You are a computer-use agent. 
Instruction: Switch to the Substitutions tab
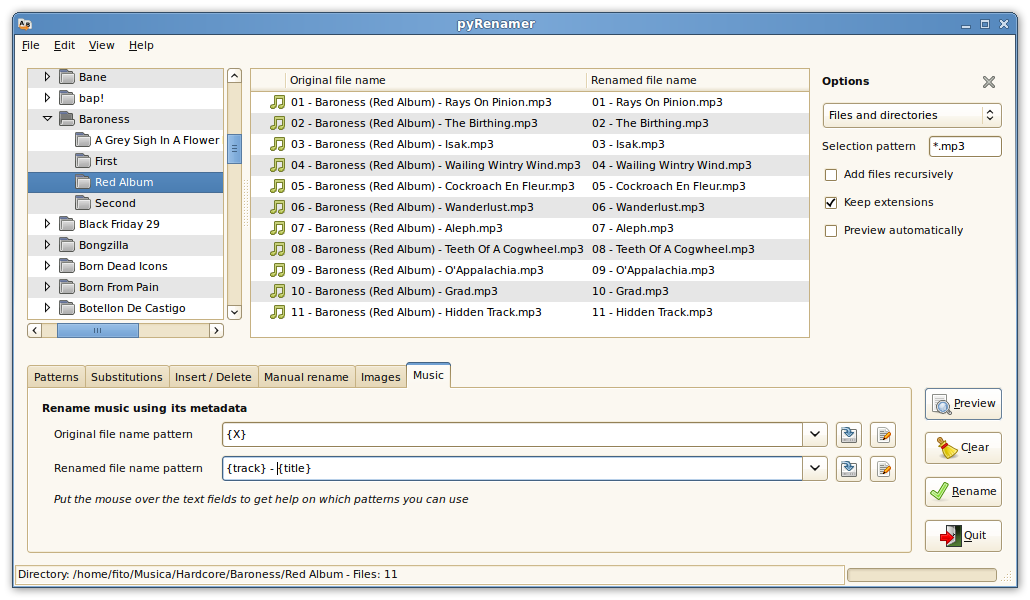pyautogui.click(x=127, y=377)
